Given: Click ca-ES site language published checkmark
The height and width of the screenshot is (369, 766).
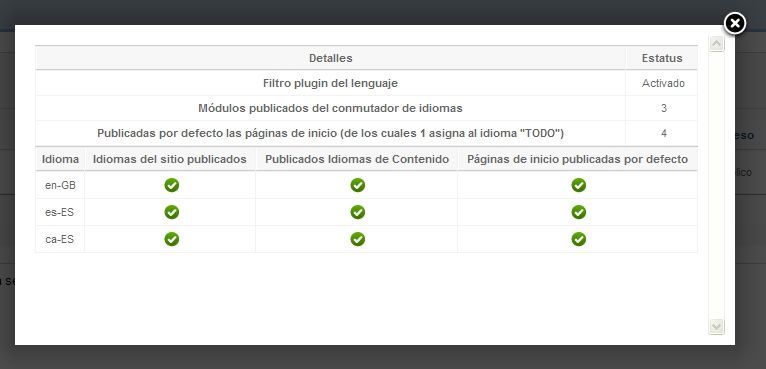Looking at the screenshot, I should pos(171,239).
